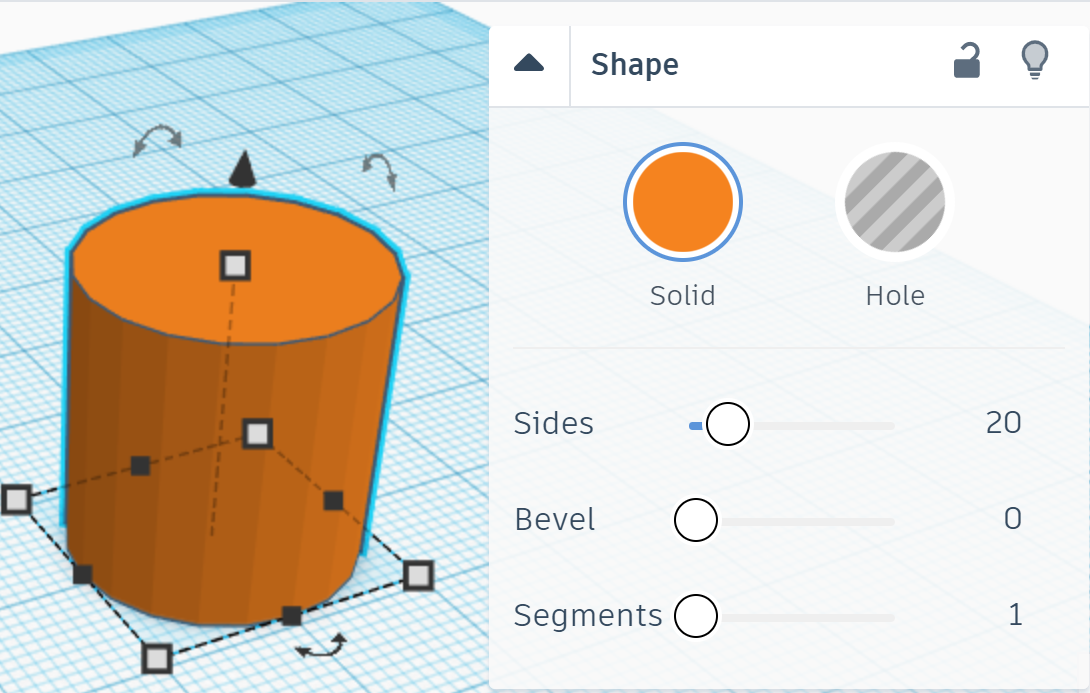Click the black cone handle to raise the cylinder
1090x693 pixels.
tap(240, 170)
